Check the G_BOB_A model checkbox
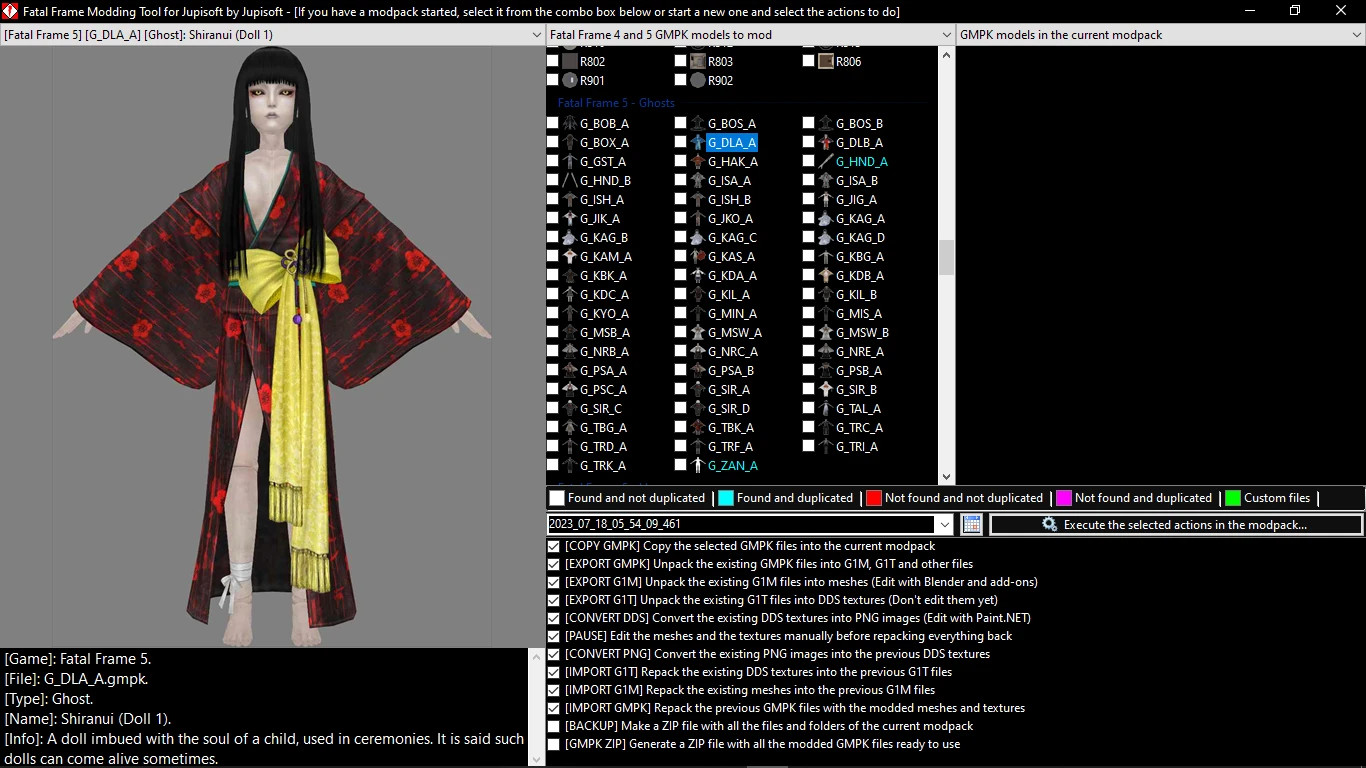Image resolution: width=1366 pixels, height=768 pixels. tap(553, 124)
